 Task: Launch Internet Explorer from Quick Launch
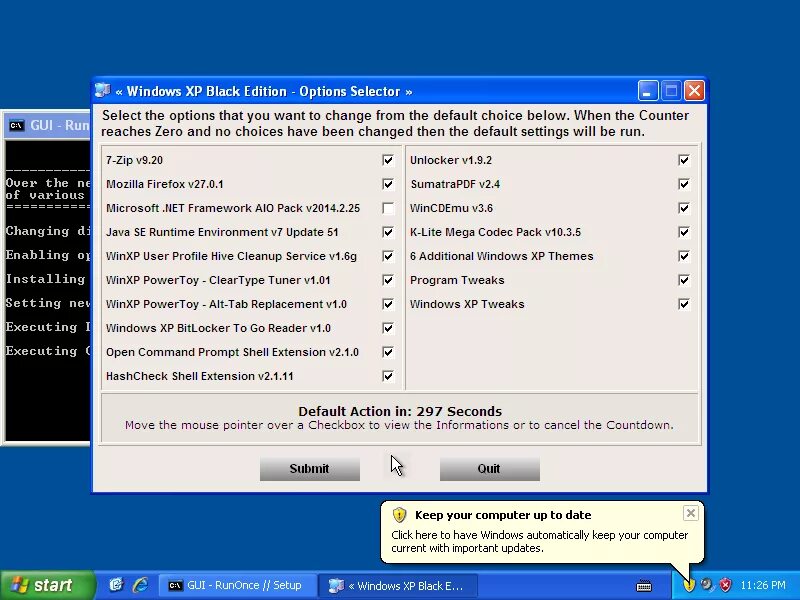pyautogui.click(x=140, y=585)
